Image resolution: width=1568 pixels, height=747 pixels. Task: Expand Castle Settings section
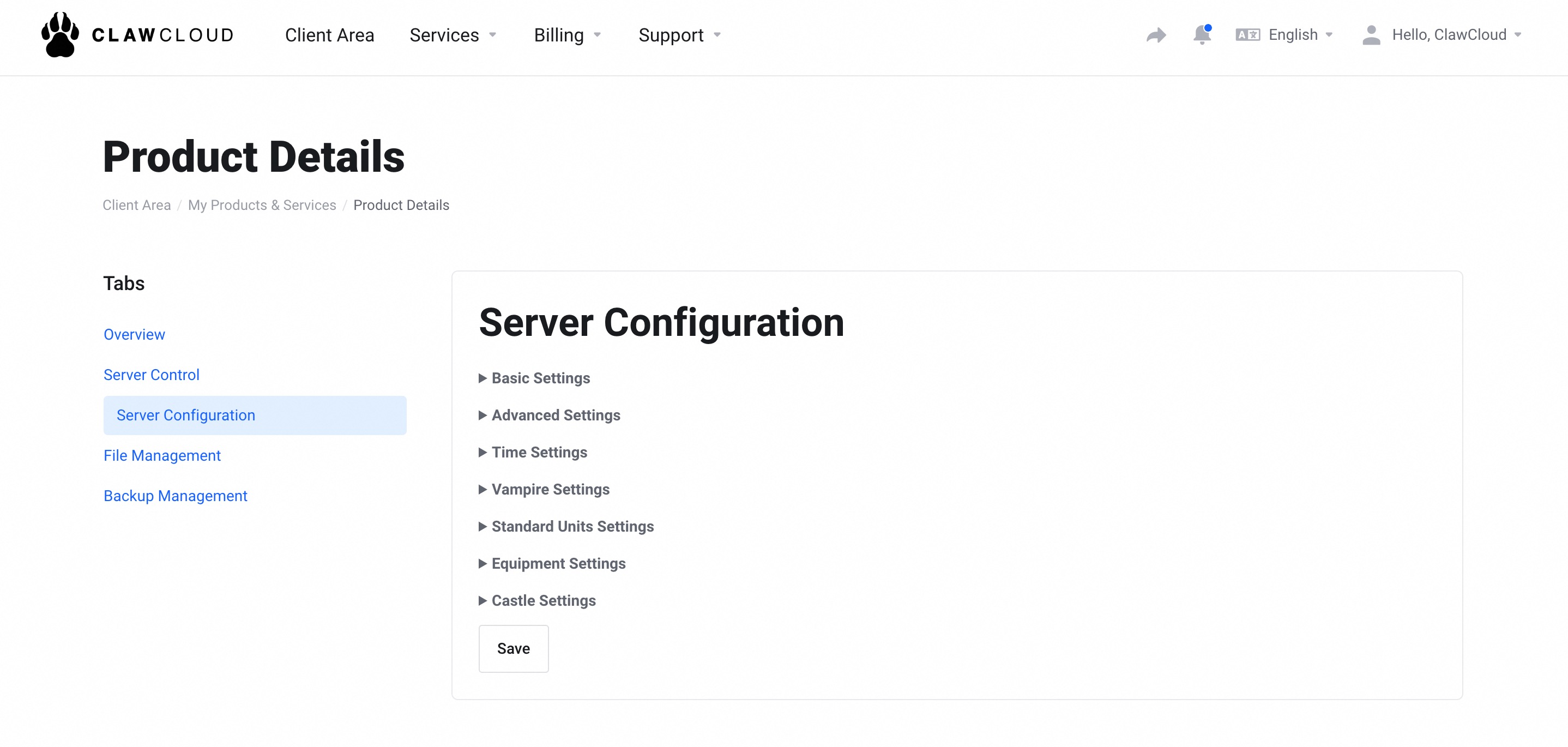point(543,601)
